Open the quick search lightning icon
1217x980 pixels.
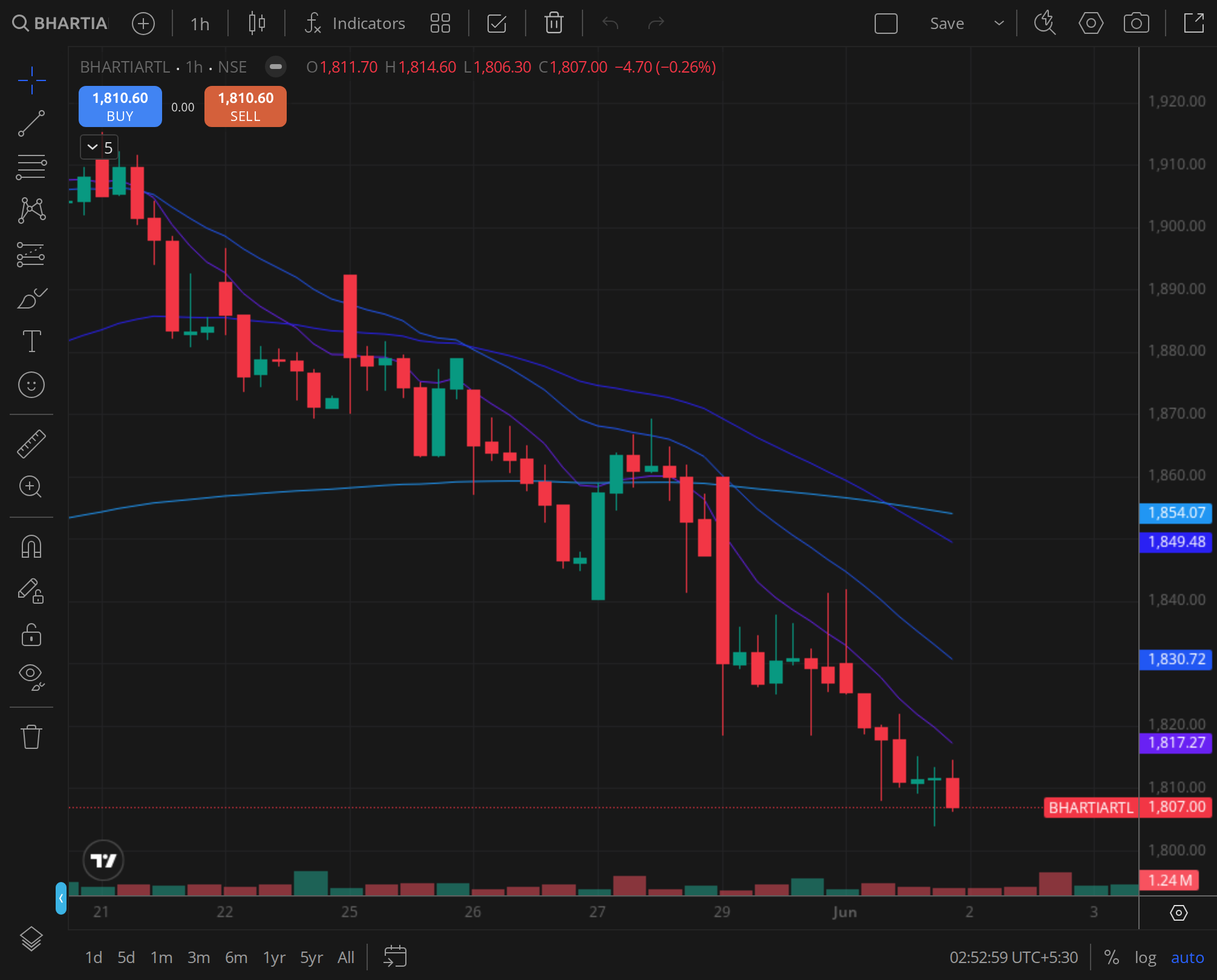point(1045,24)
